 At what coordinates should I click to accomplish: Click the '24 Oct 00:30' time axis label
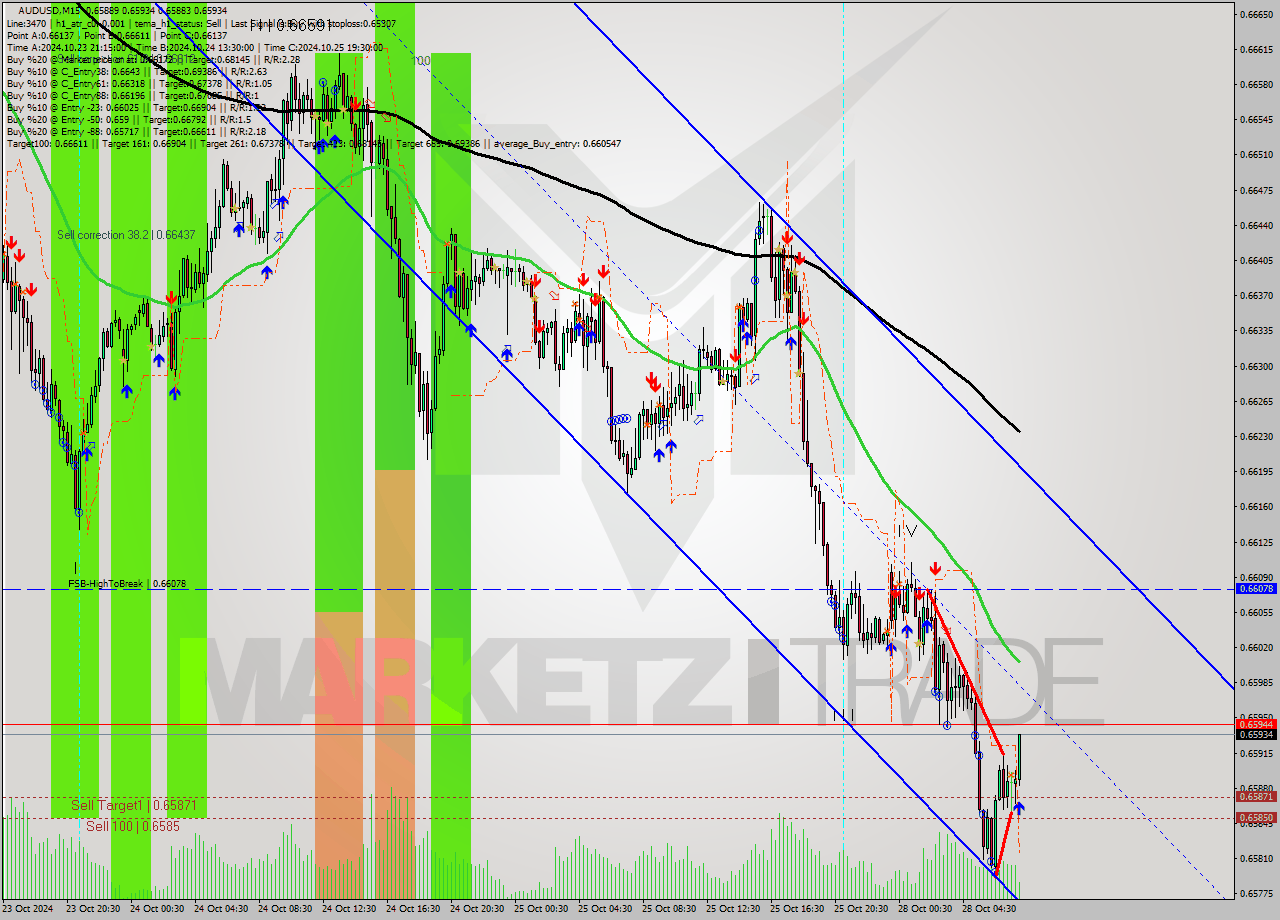[158, 909]
